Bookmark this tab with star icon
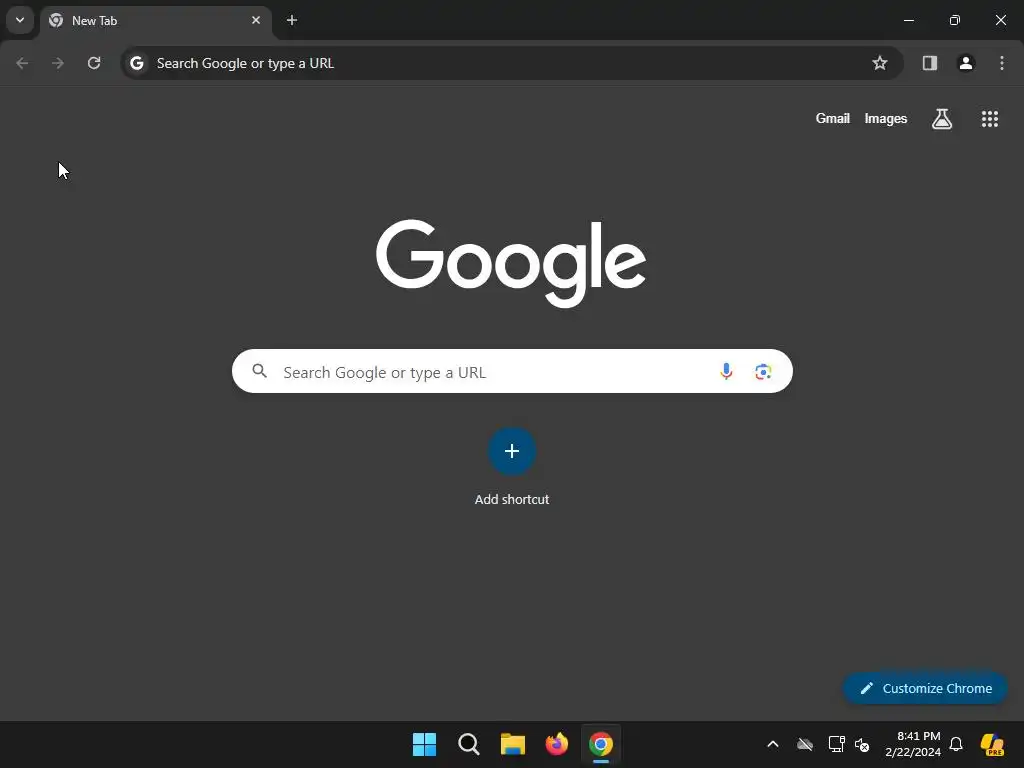This screenshot has height=768, width=1024. tap(880, 63)
